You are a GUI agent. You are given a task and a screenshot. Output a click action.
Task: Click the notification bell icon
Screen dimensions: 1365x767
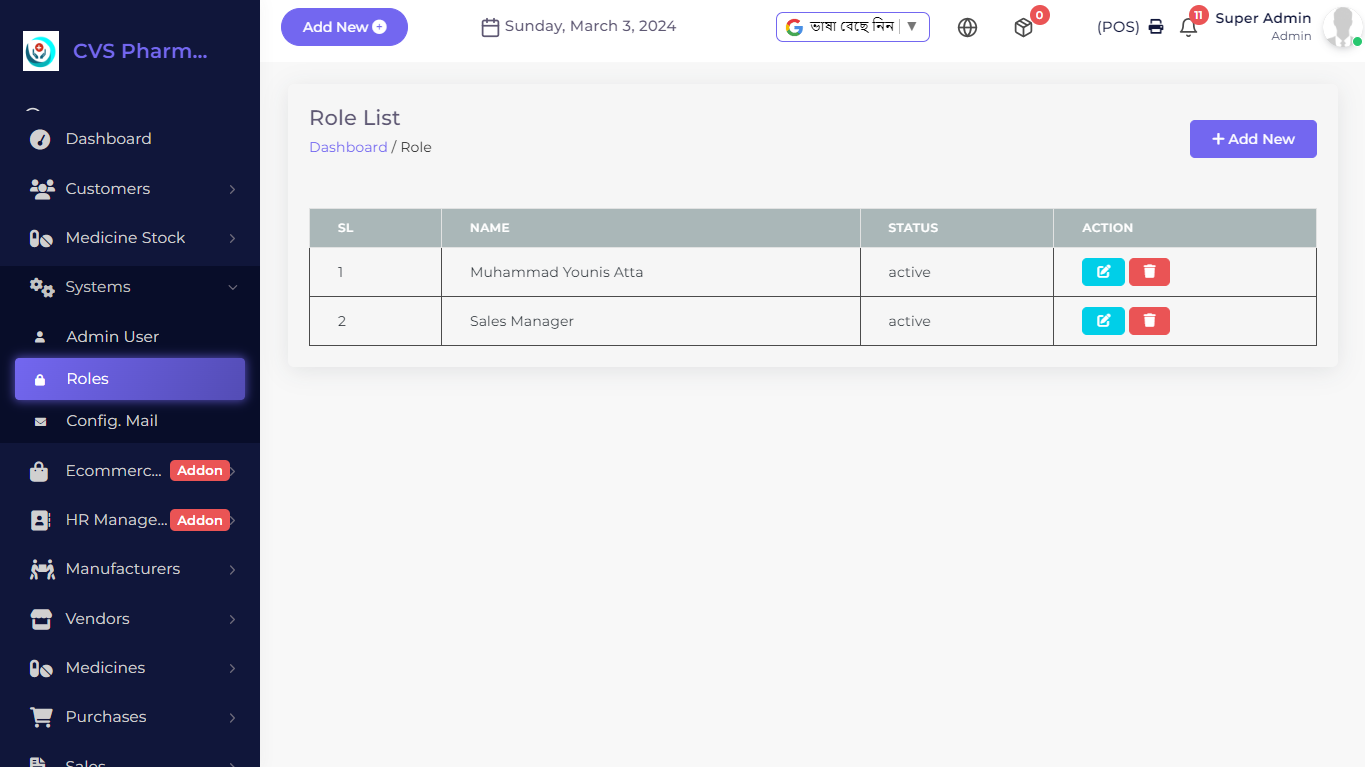click(1188, 28)
